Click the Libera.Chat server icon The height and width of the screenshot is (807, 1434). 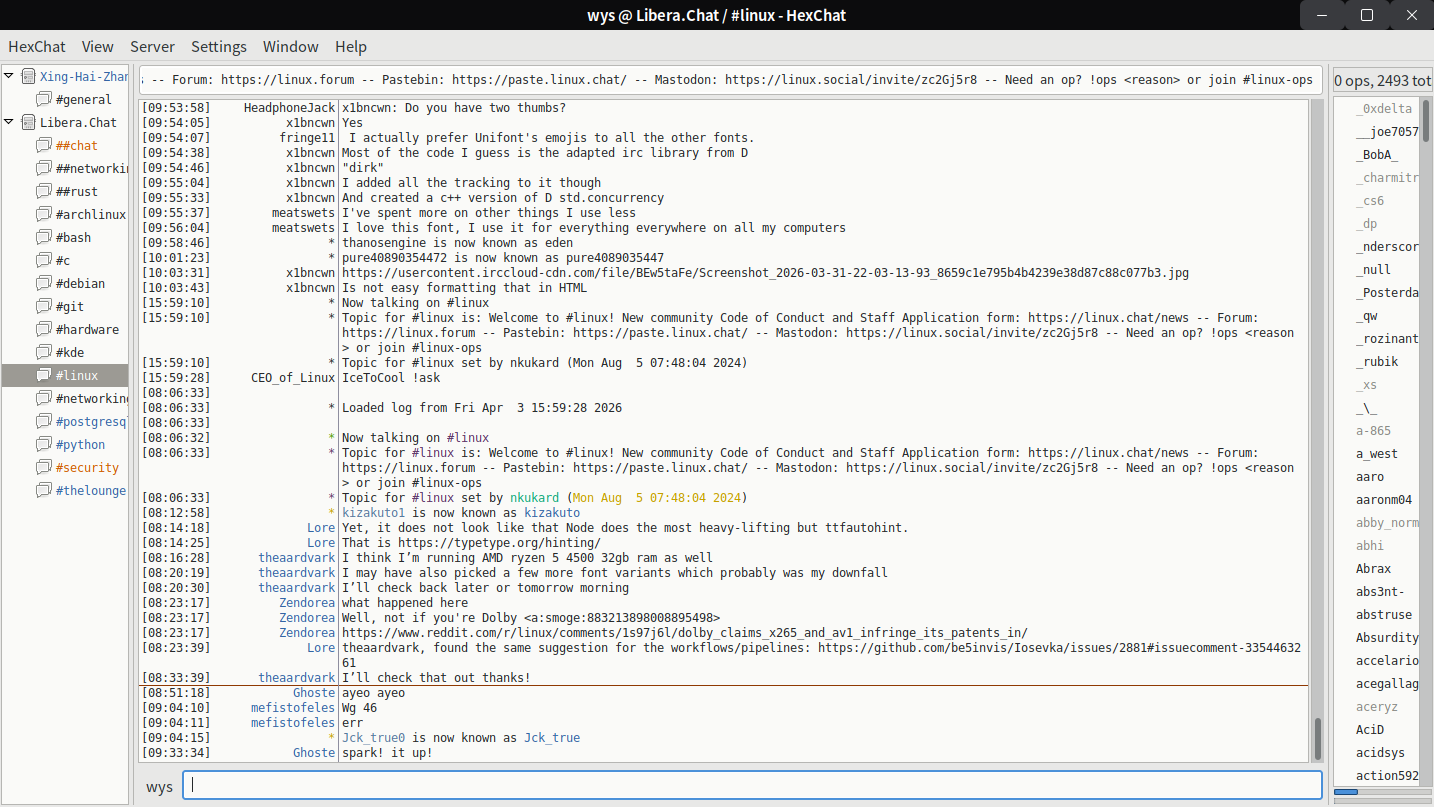click(x=28, y=123)
